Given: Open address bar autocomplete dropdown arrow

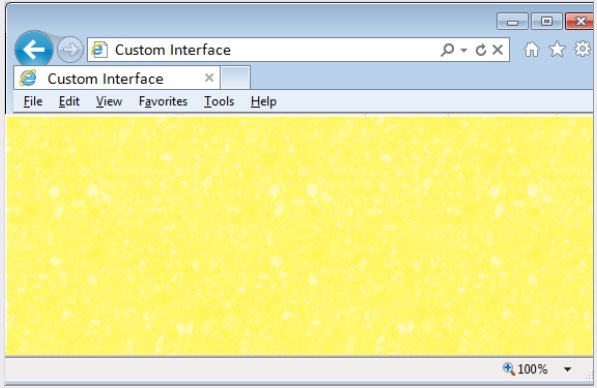Looking at the screenshot, I should 463,50.
